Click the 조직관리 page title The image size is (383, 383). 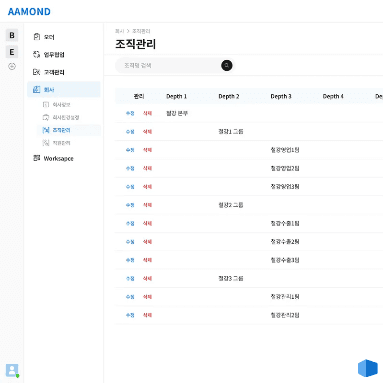[135, 44]
